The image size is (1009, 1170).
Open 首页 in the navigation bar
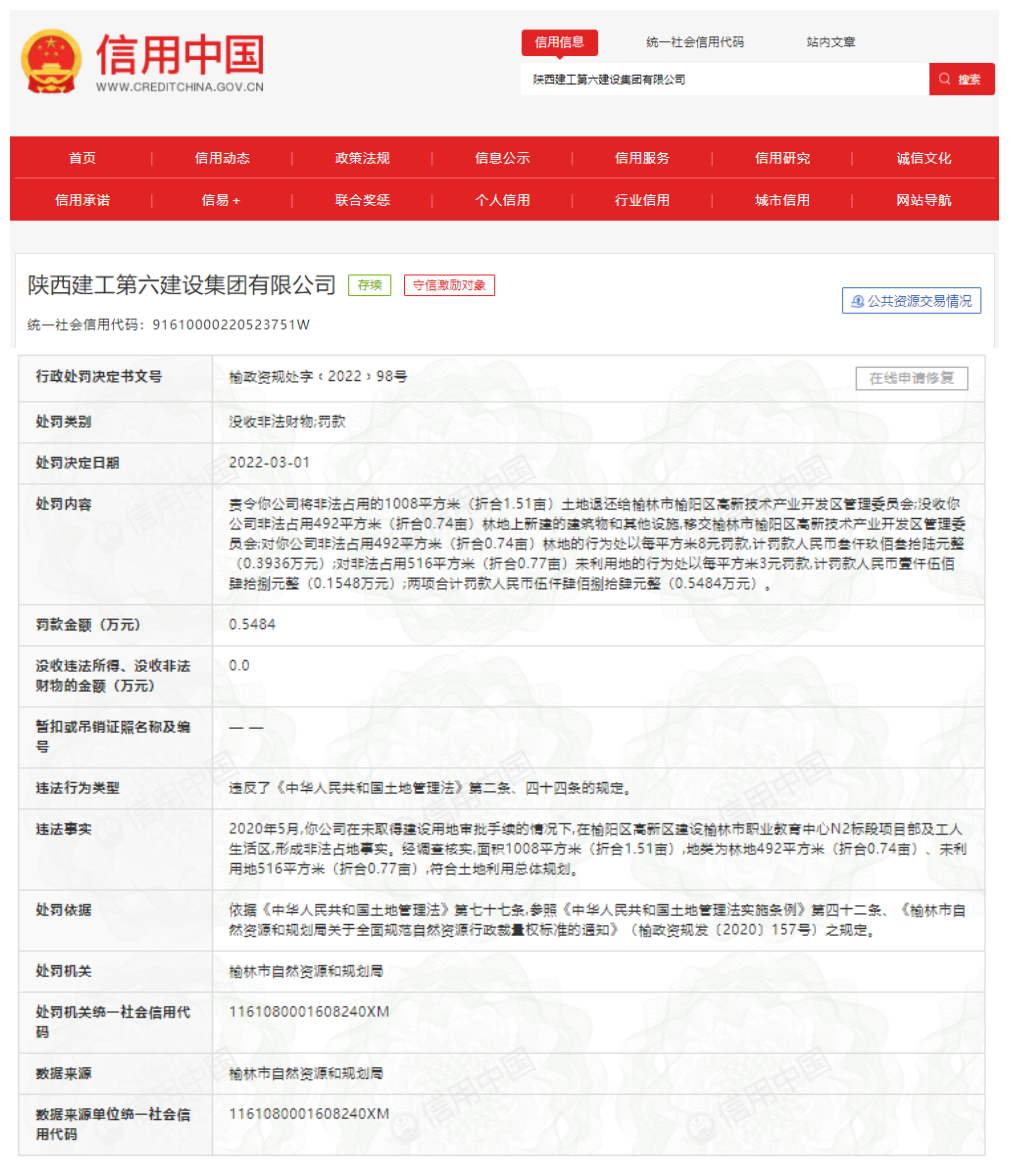[82, 158]
